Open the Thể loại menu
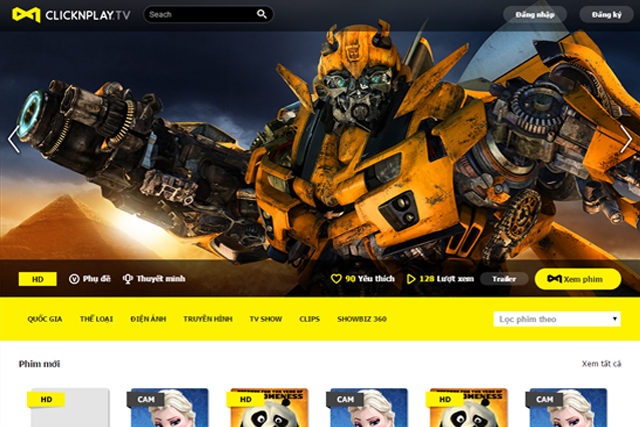Image resolution: width=640 pixels, height=427 pixels. 96,319
